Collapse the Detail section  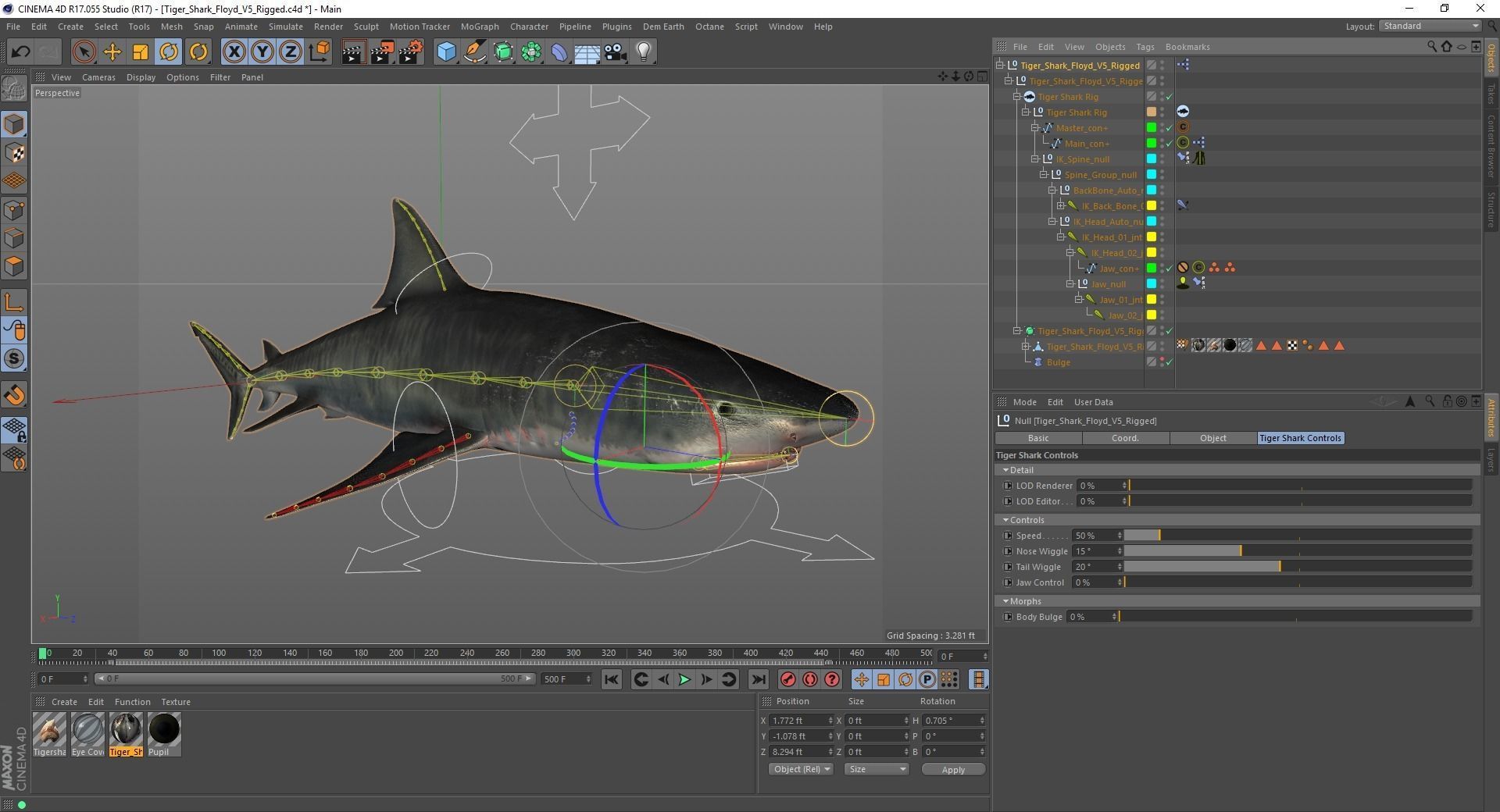1005,470
